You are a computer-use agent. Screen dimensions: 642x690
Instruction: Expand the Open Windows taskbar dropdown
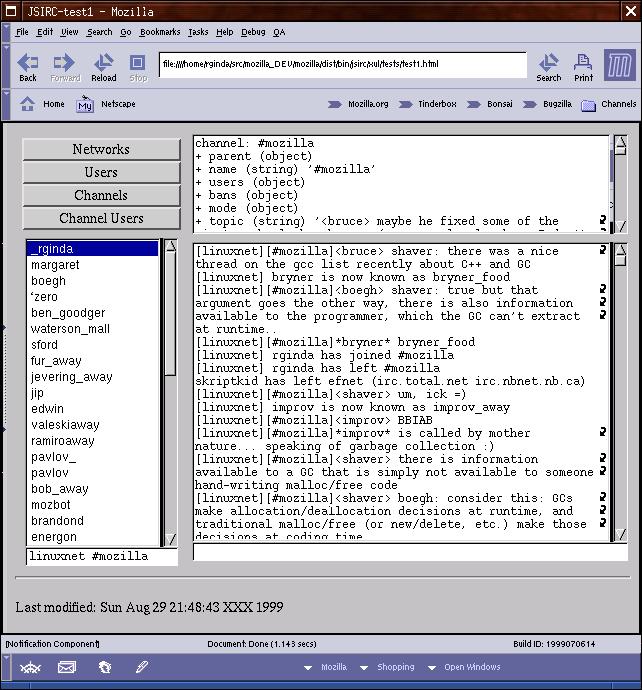[x=432, y=668]
